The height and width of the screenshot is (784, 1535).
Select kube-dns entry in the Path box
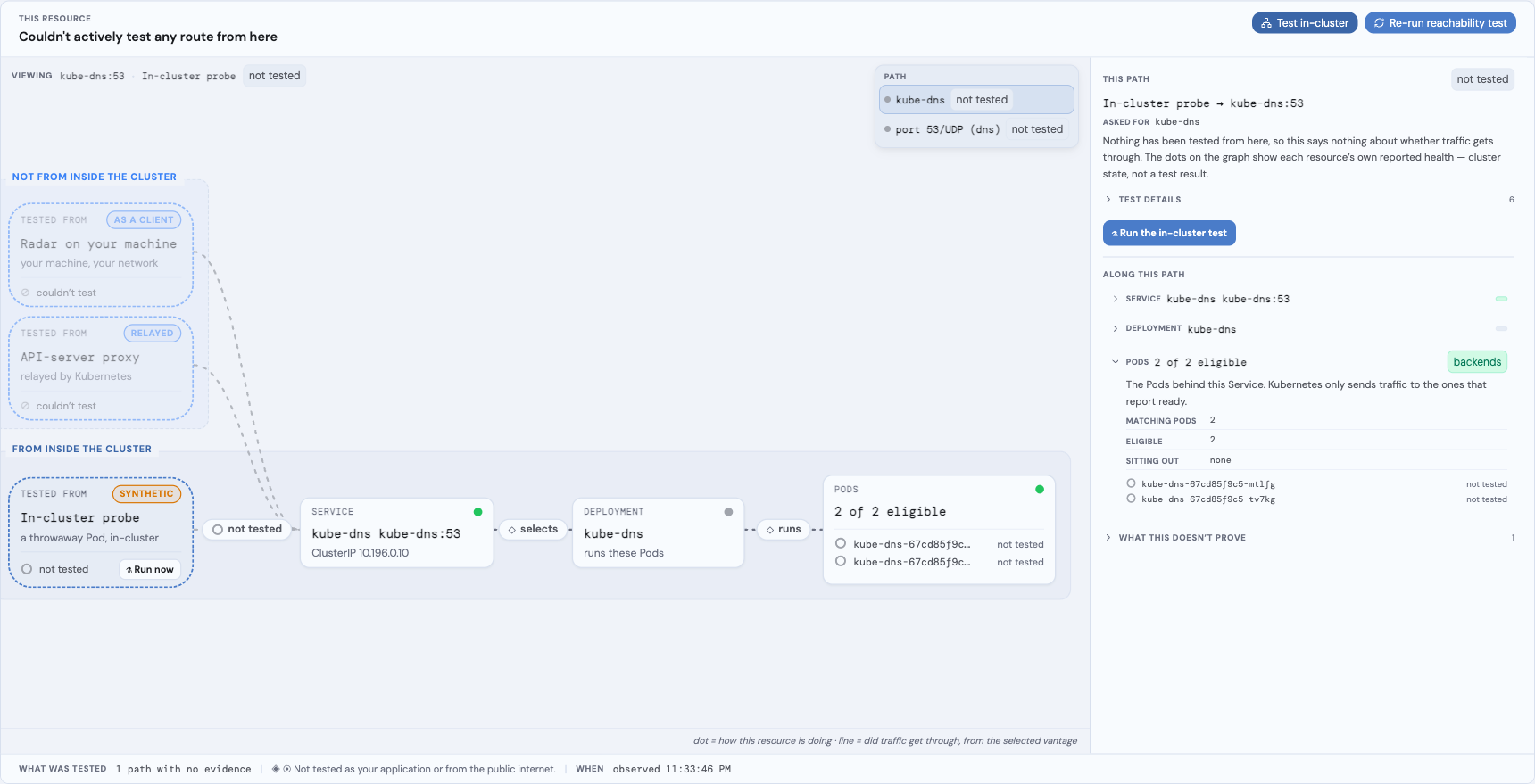pyautogui.click(x=976, y=100)
